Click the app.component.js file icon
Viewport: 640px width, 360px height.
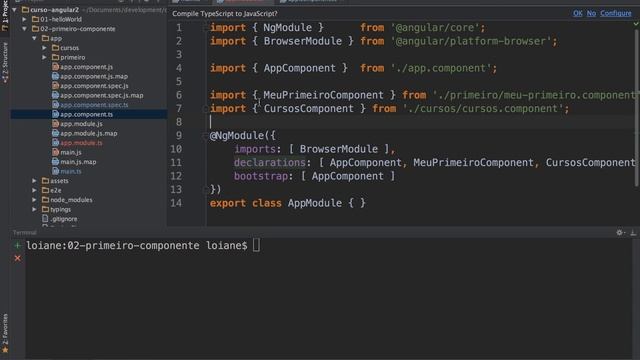click(56, 67)
